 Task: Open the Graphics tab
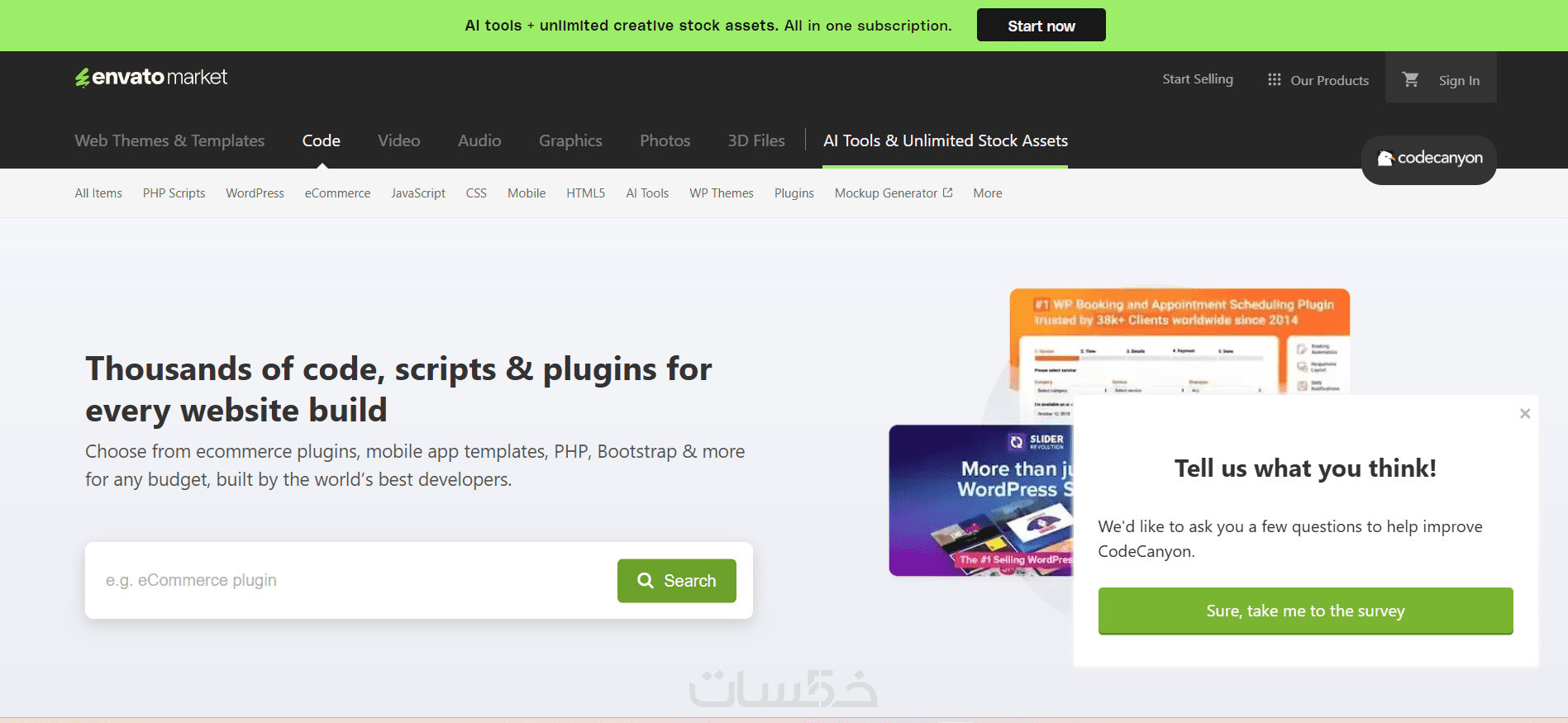570,140
